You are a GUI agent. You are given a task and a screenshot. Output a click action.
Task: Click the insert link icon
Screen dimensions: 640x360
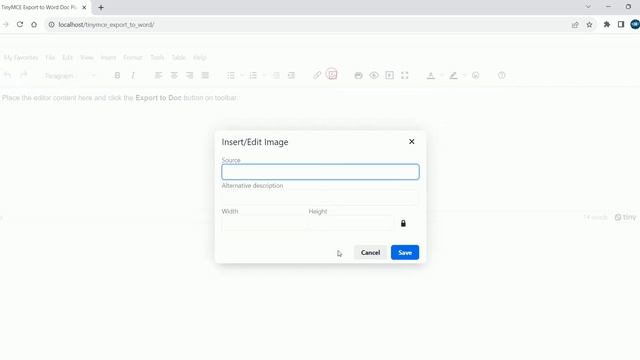click(x=317, y=76)
